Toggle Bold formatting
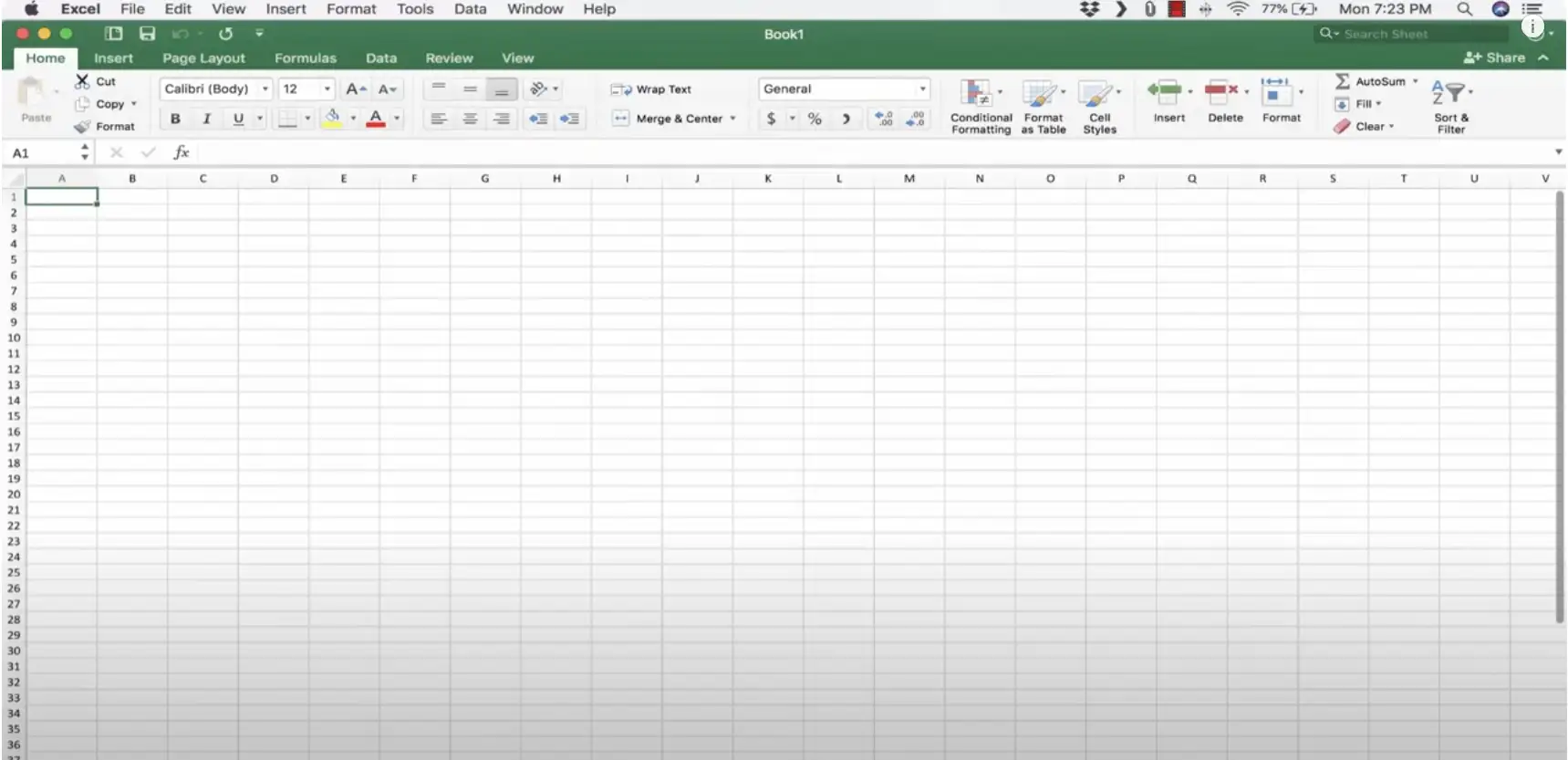The width and height of the screenshot is (1568, 760). point(175,119)
